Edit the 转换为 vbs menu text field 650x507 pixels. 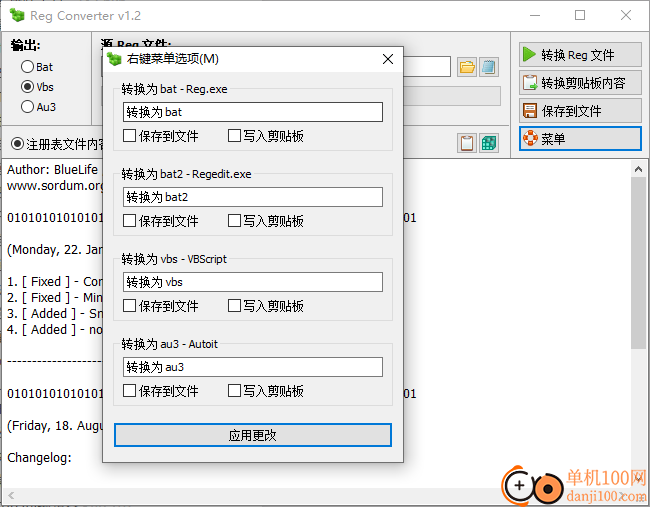pyautogui.click(x=253, y=282)
